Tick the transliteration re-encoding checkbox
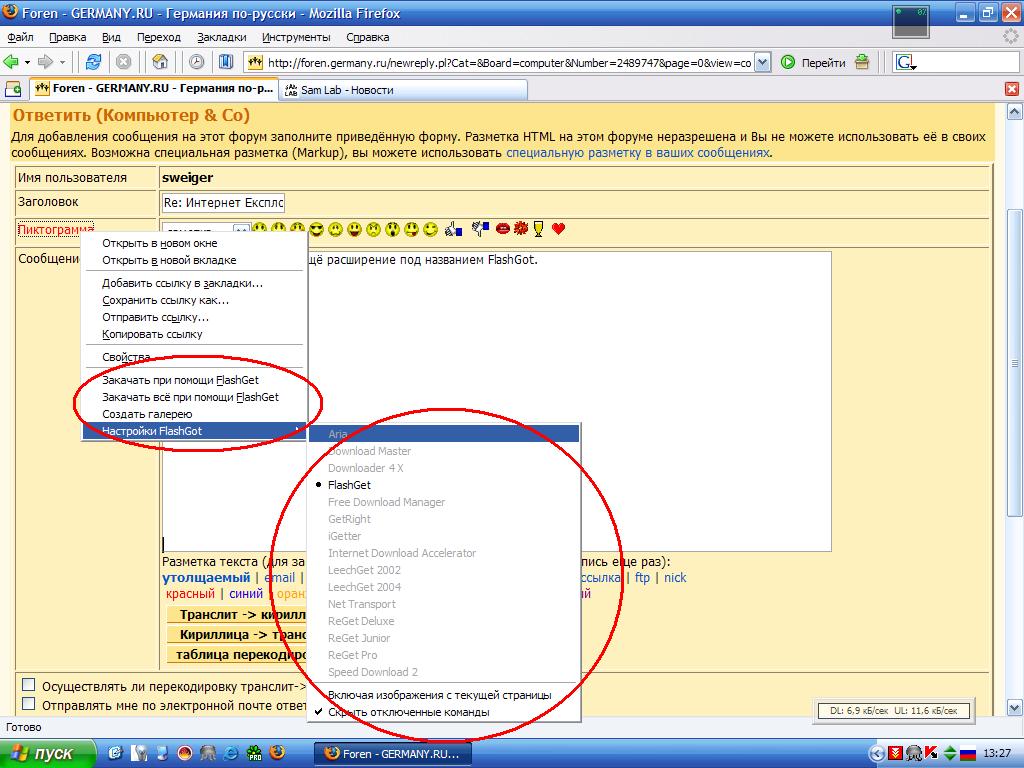 pyautogui.click(x=29, y=685)
